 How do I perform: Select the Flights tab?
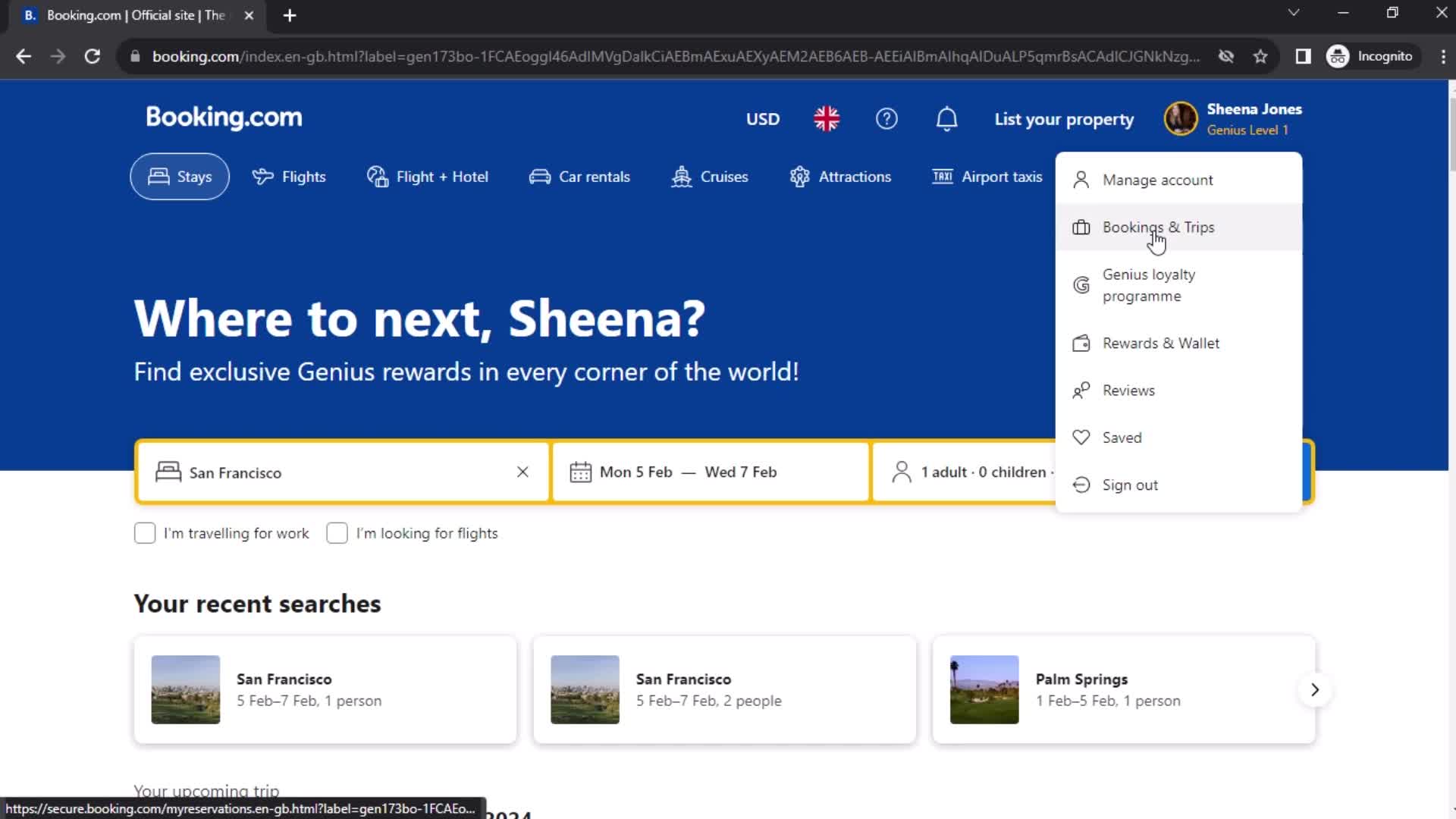pyautogui.click(x=289, y=177)
